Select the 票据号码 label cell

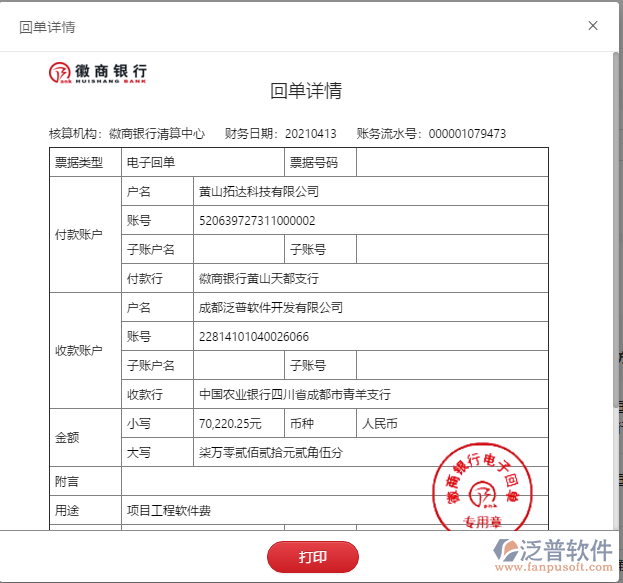[320, 162]
